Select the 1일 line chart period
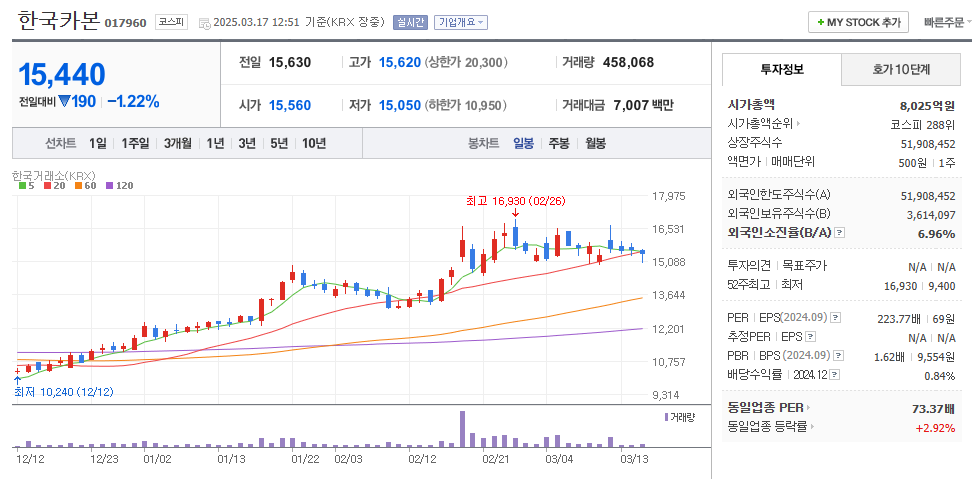 (98, 144)
